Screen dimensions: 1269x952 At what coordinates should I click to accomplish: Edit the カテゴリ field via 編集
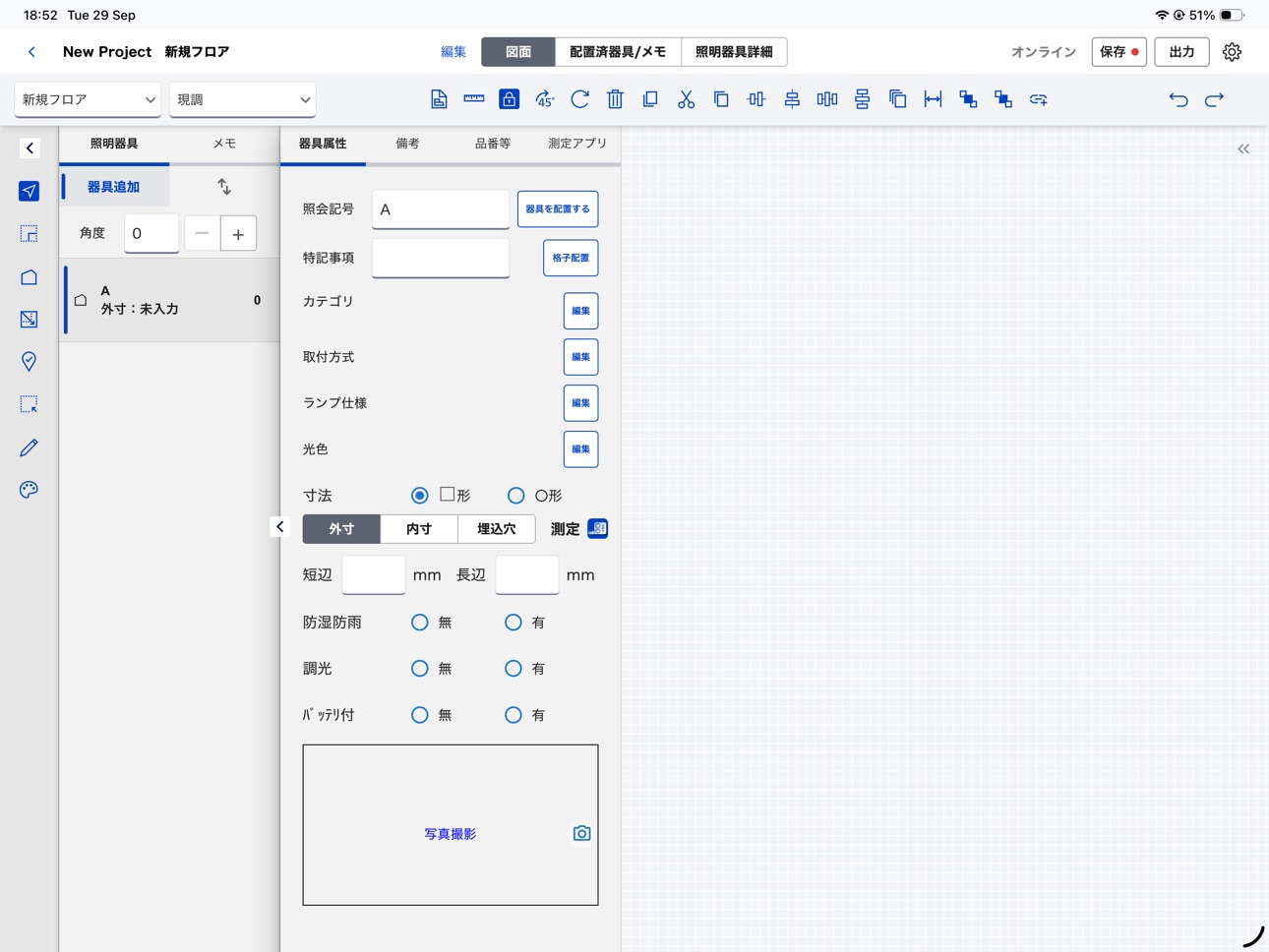(580, 311)
